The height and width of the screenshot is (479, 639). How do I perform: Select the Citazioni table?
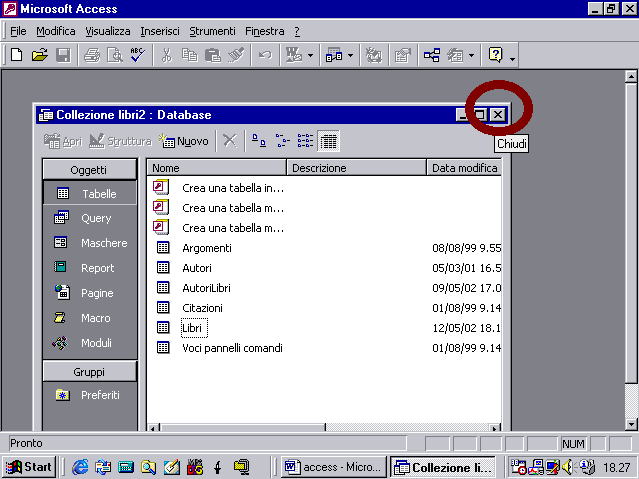tap(202, 308)
